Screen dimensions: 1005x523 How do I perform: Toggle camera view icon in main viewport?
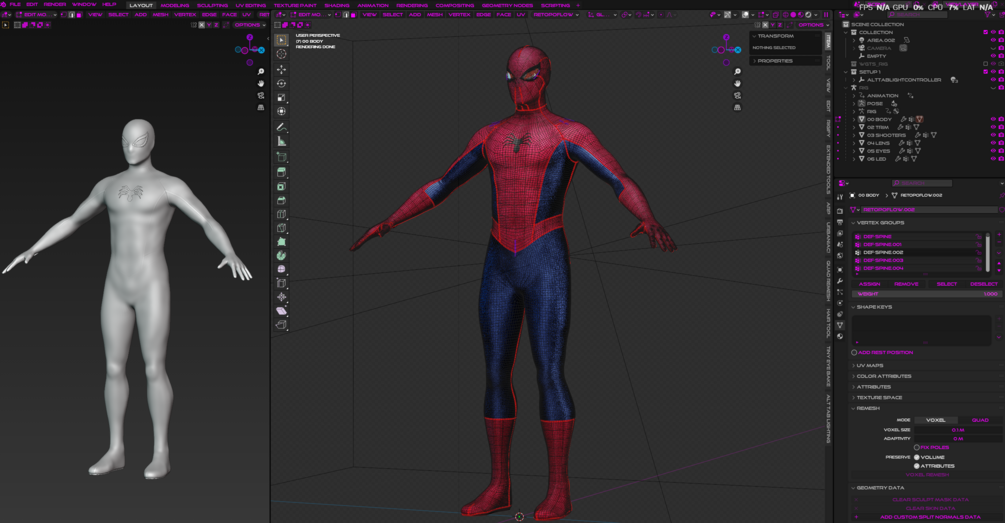[x=737, y=96]
